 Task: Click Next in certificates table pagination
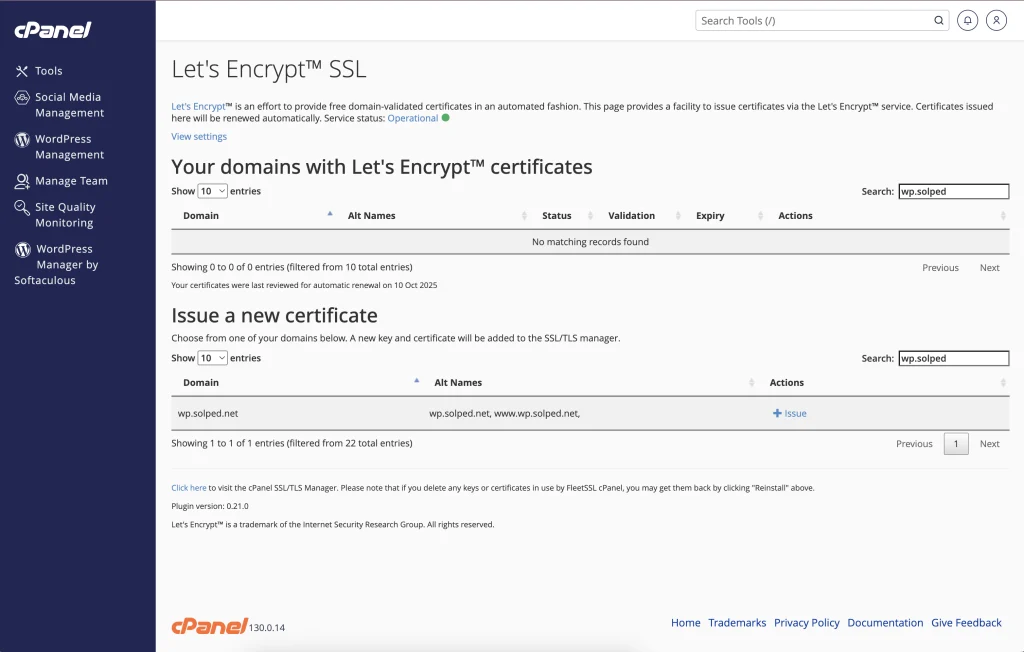click(989, 268)
